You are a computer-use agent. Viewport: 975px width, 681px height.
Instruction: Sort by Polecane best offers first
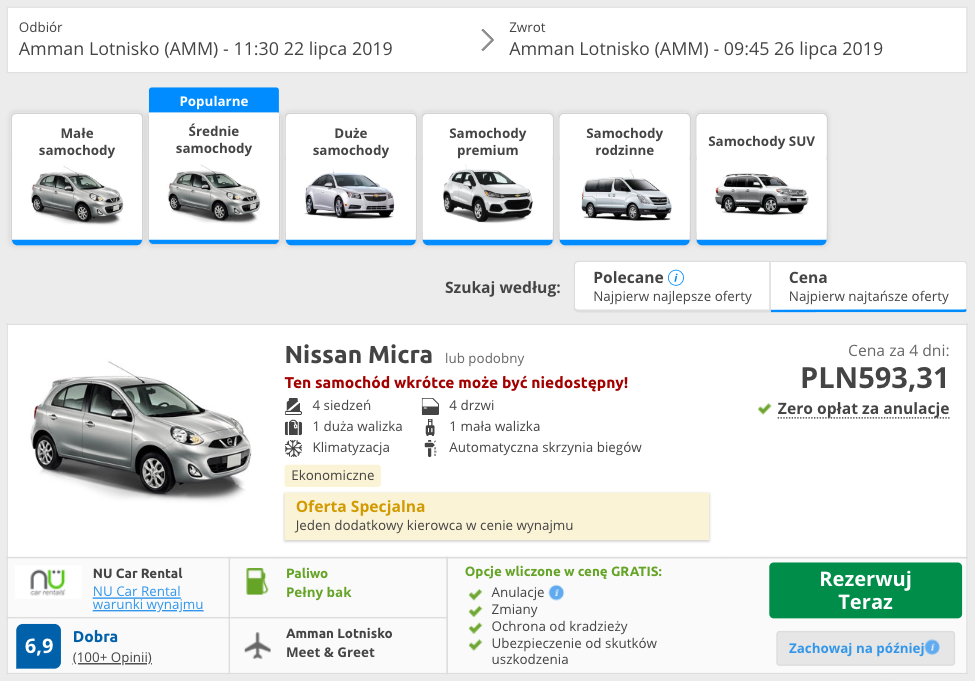672,286
